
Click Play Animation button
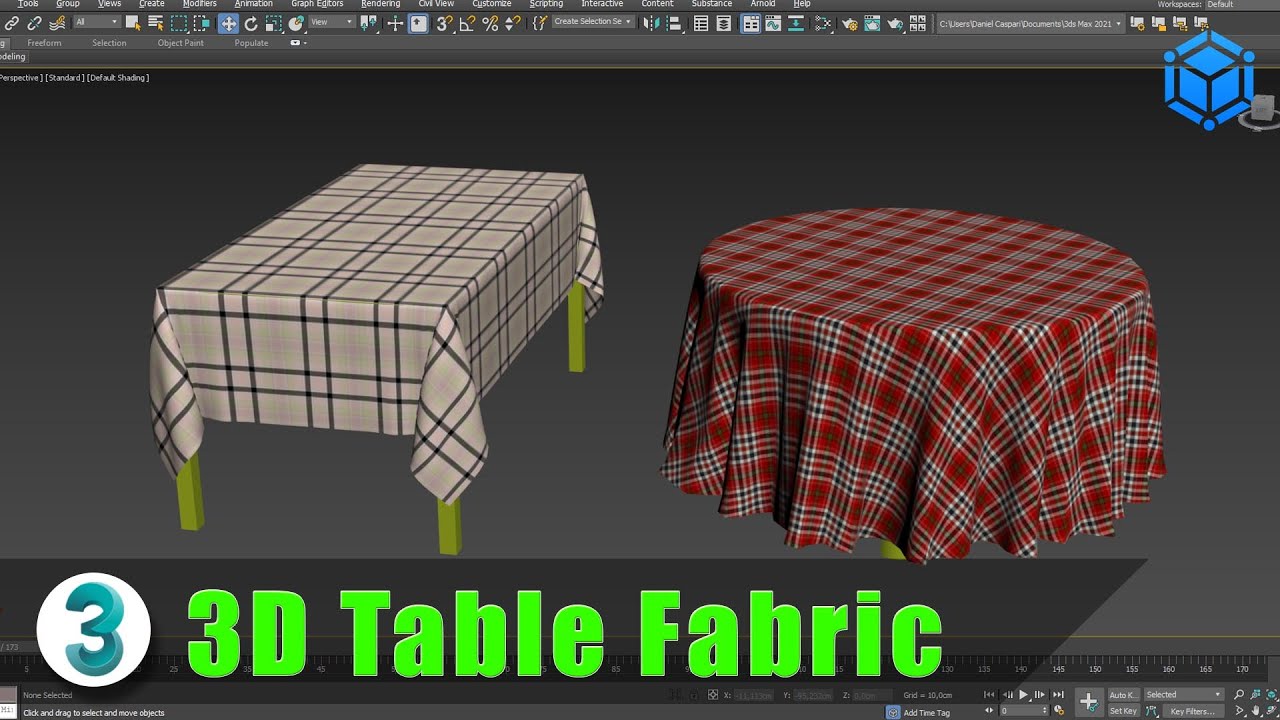(1023, 695)
